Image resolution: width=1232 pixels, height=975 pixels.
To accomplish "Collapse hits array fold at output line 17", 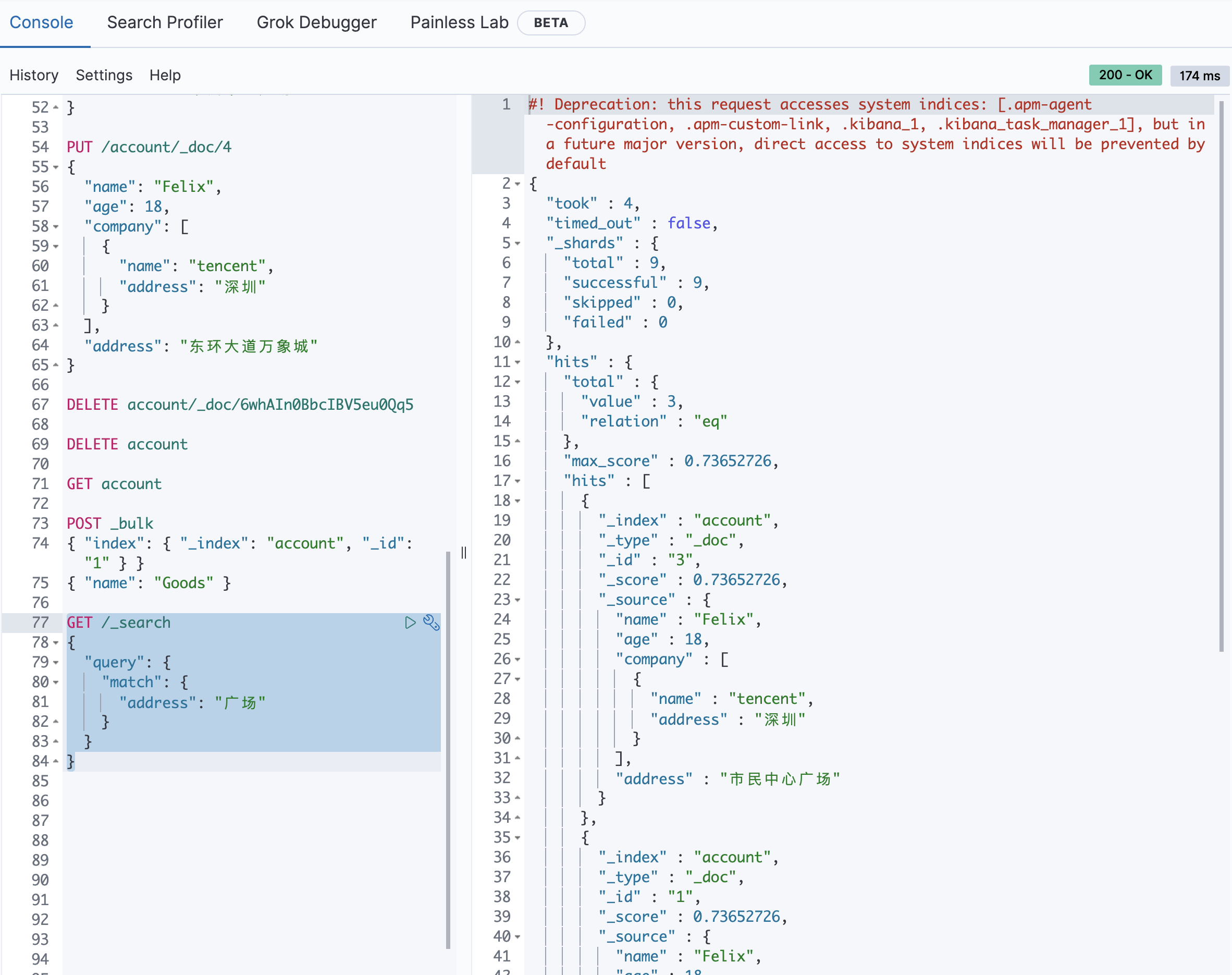I will [x=518, y=481].
